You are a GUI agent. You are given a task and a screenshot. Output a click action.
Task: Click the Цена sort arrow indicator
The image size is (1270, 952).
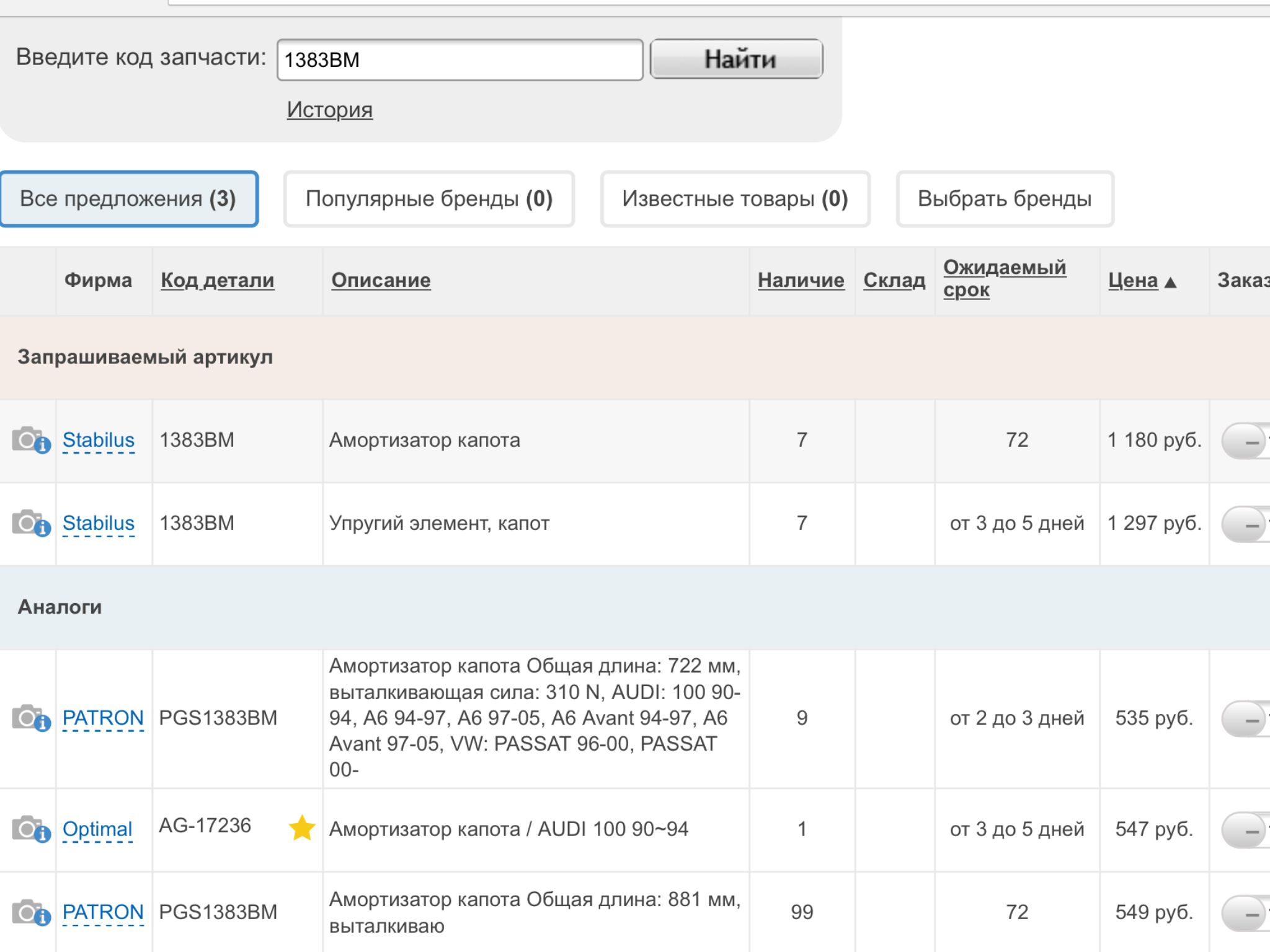tap(1170, 283)
